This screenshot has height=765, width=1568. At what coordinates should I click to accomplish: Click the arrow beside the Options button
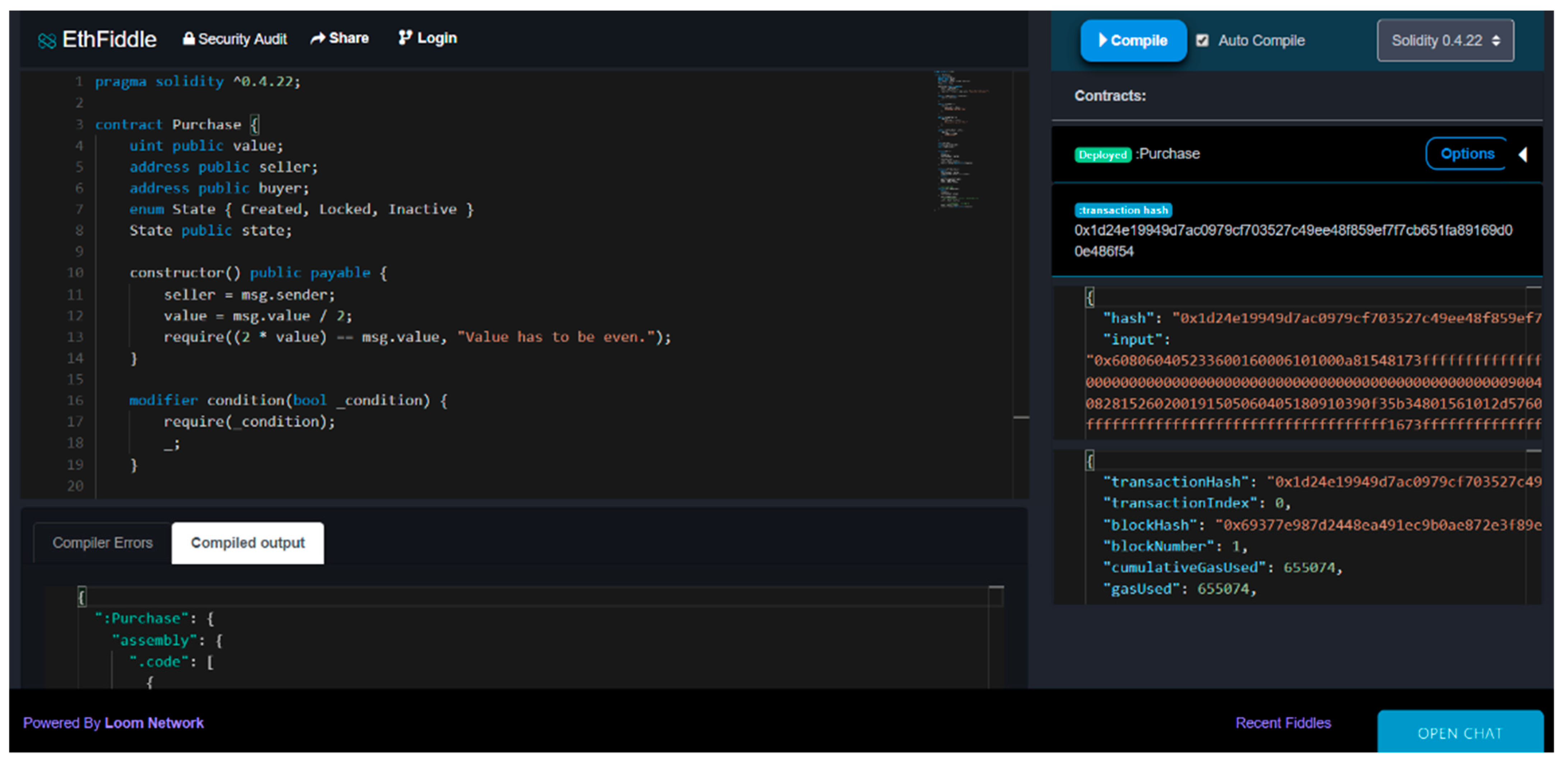click(x=1523, y=154)
